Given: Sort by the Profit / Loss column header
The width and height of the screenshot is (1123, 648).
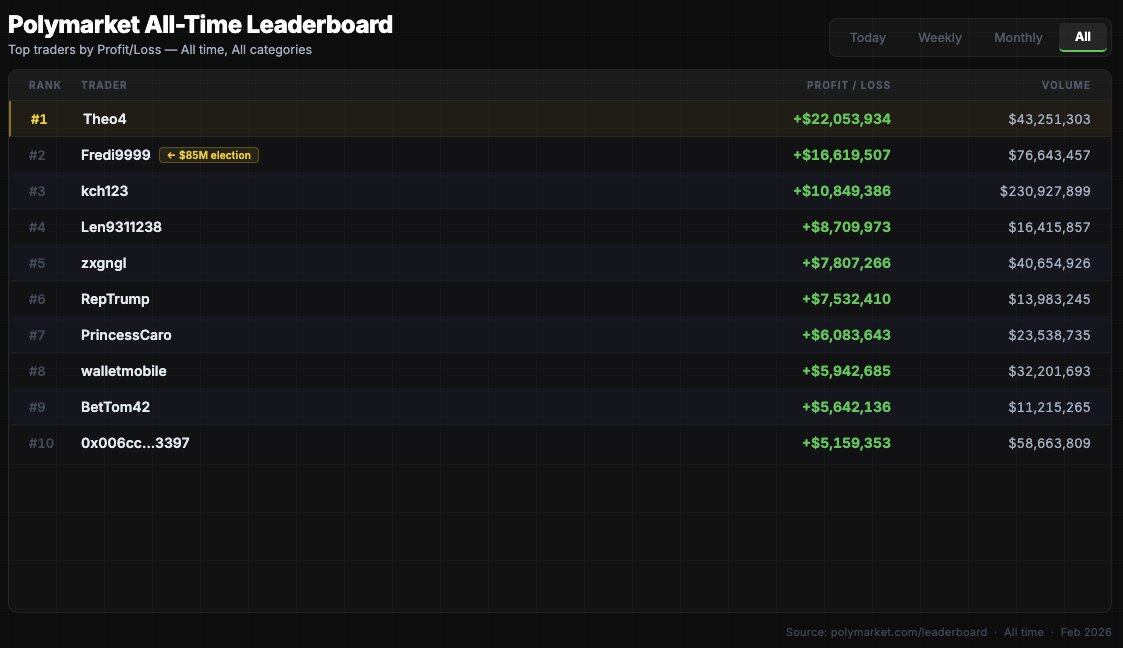Looking at the screenshot, I should pyautogui.click(x=848, y=85).
